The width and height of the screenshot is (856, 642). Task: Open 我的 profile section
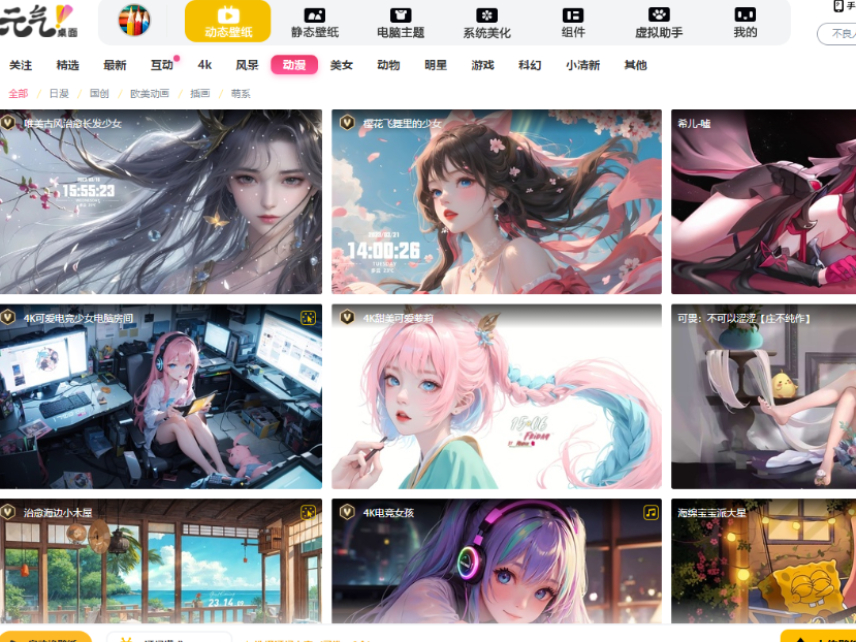[x=745, y=23]
